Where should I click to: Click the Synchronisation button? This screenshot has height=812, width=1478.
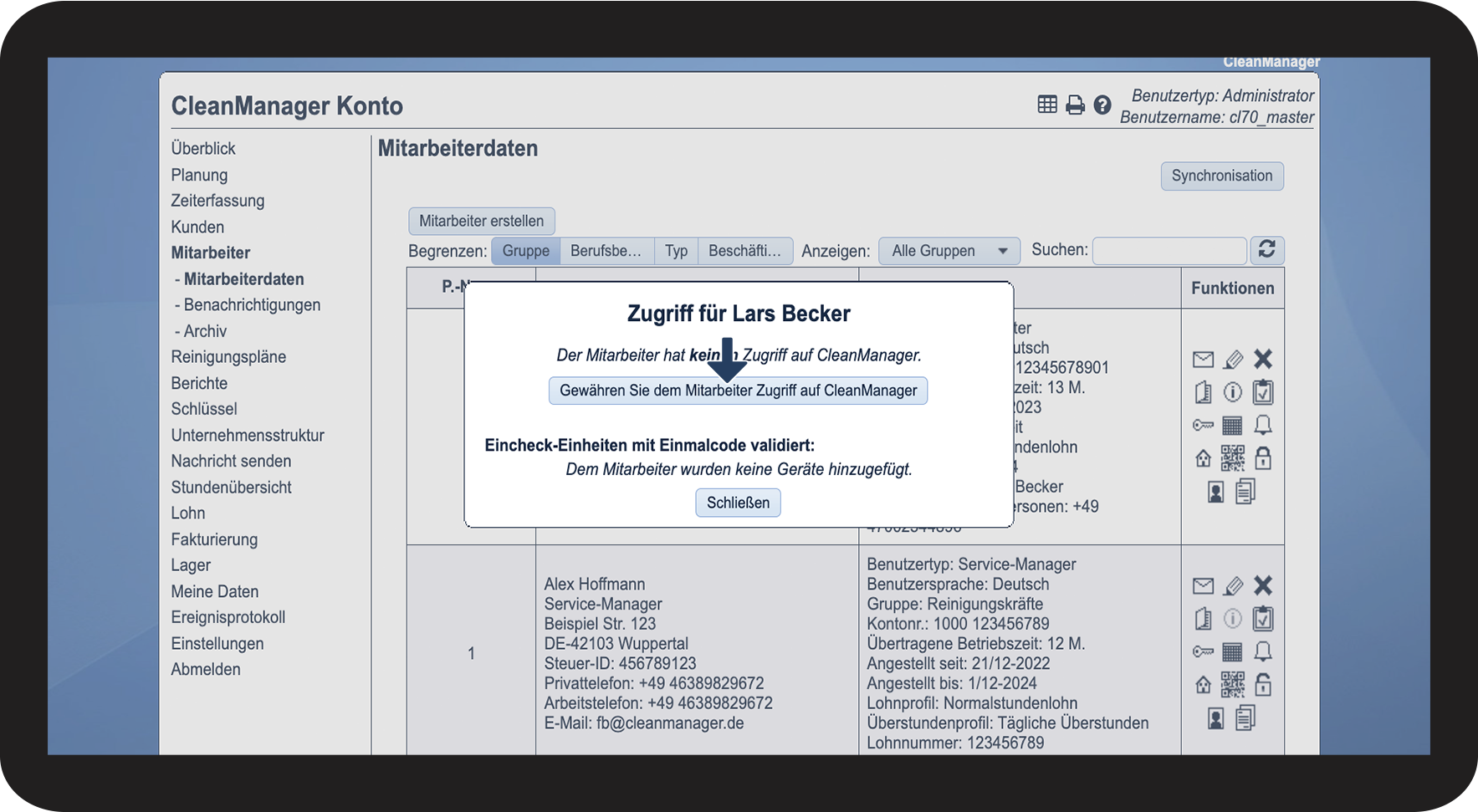(x=1222, y=176)
